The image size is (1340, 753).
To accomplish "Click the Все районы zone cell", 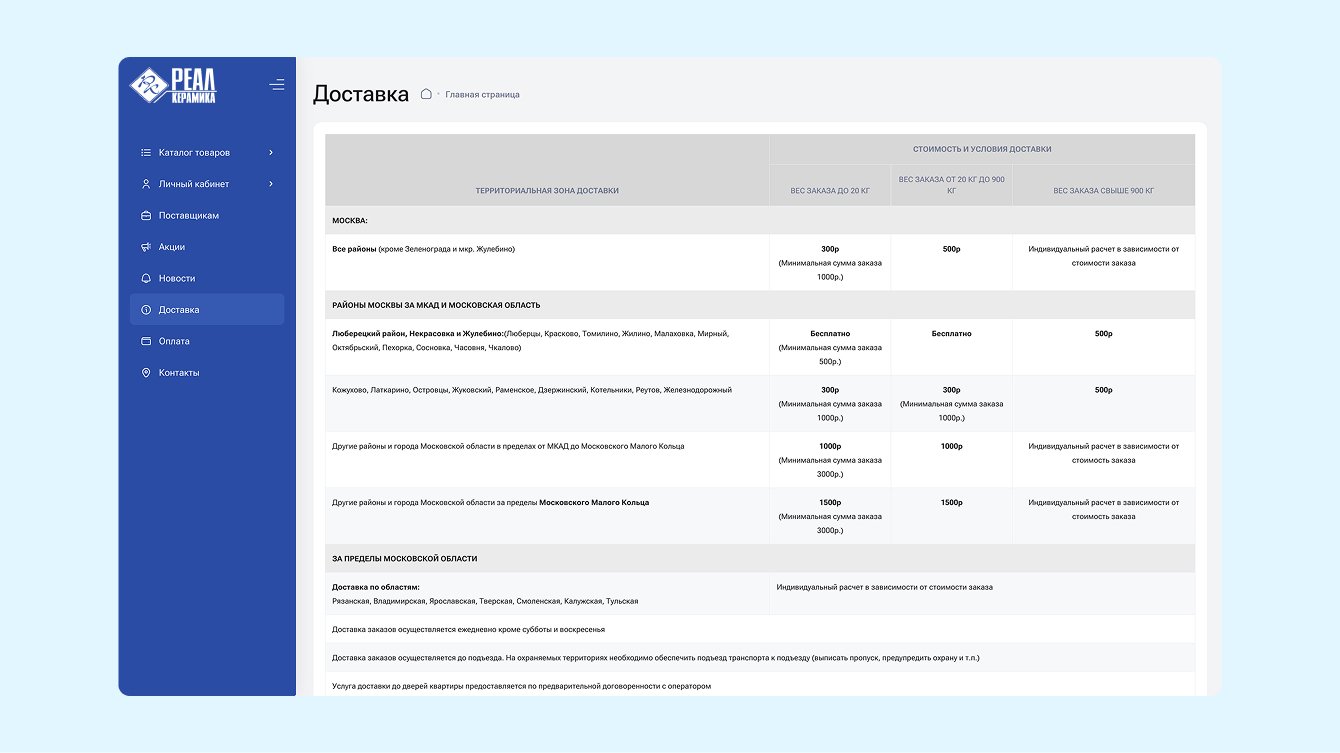I will [547, 262].
